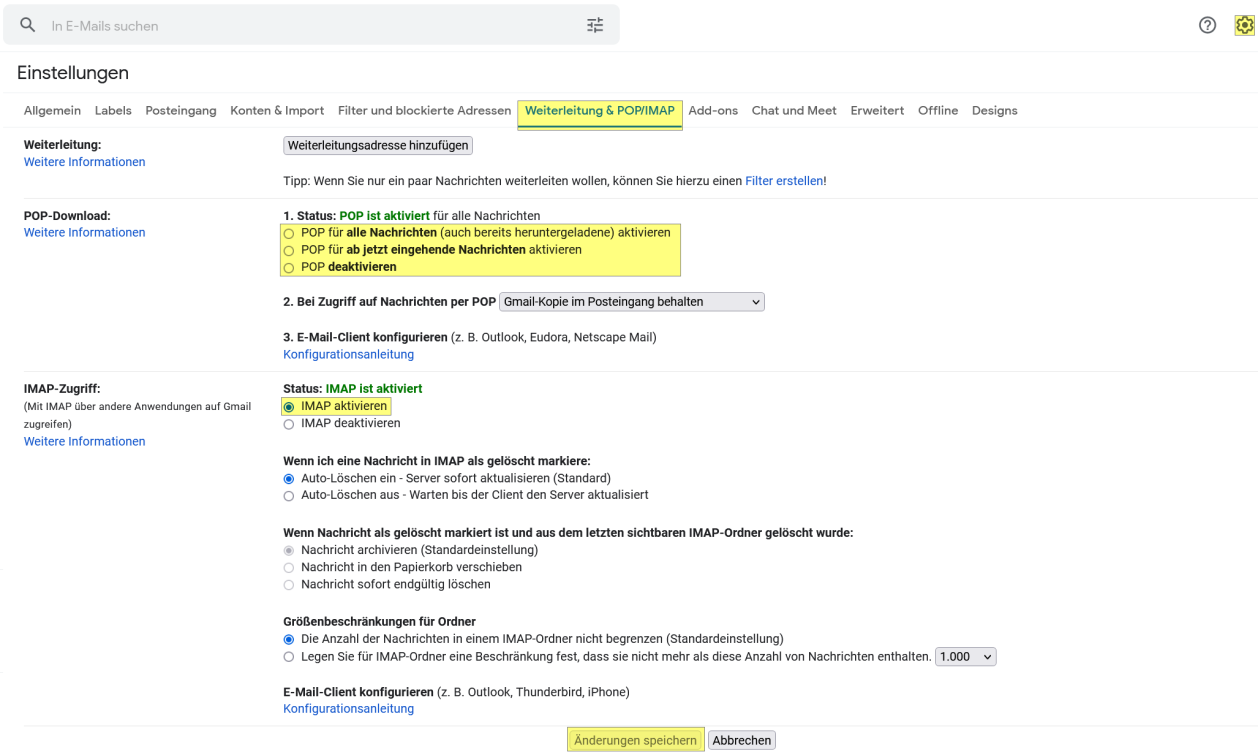
Task: Select the POP deaktivieren radio button
Action: tap(289, 267)
